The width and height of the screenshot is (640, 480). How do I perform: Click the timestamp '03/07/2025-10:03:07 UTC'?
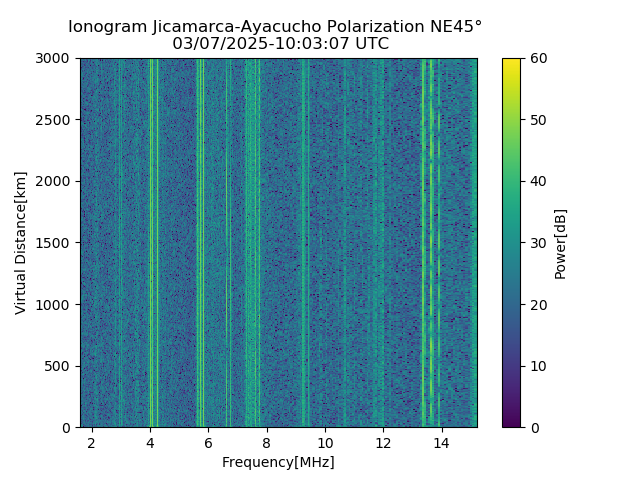pyautogui.click(x=280, y=44)
